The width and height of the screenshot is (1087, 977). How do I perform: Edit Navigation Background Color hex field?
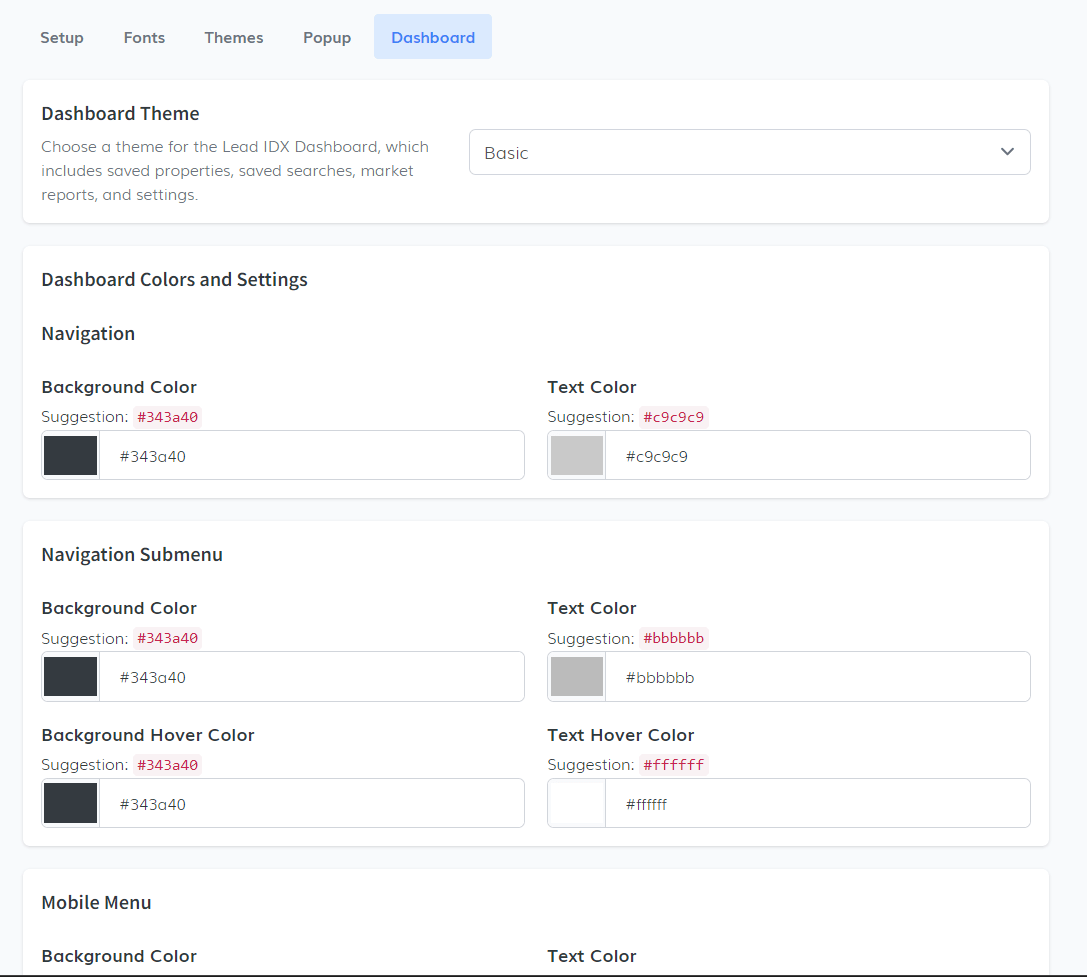pyautogui.click(x=310, y=456)
